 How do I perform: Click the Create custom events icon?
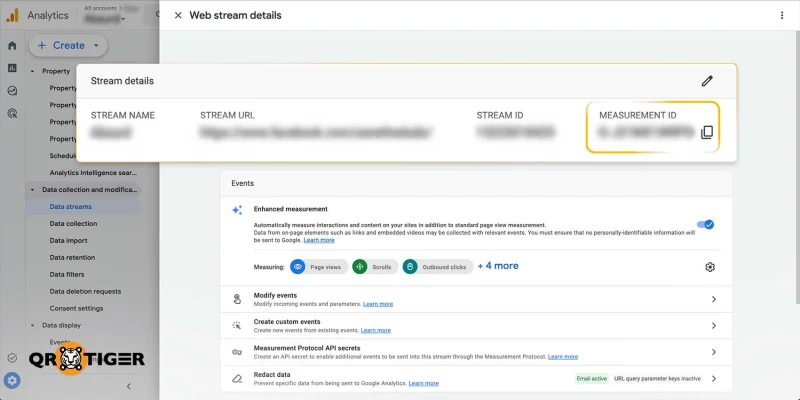237,326
